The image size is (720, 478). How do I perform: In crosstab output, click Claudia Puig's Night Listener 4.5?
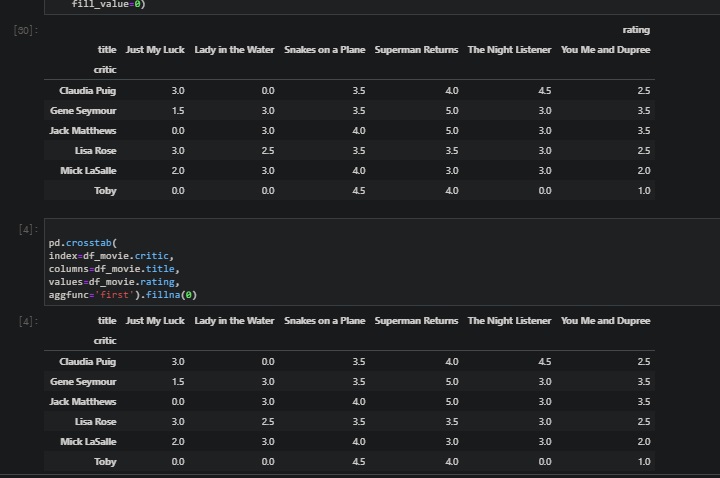point(545,361)
